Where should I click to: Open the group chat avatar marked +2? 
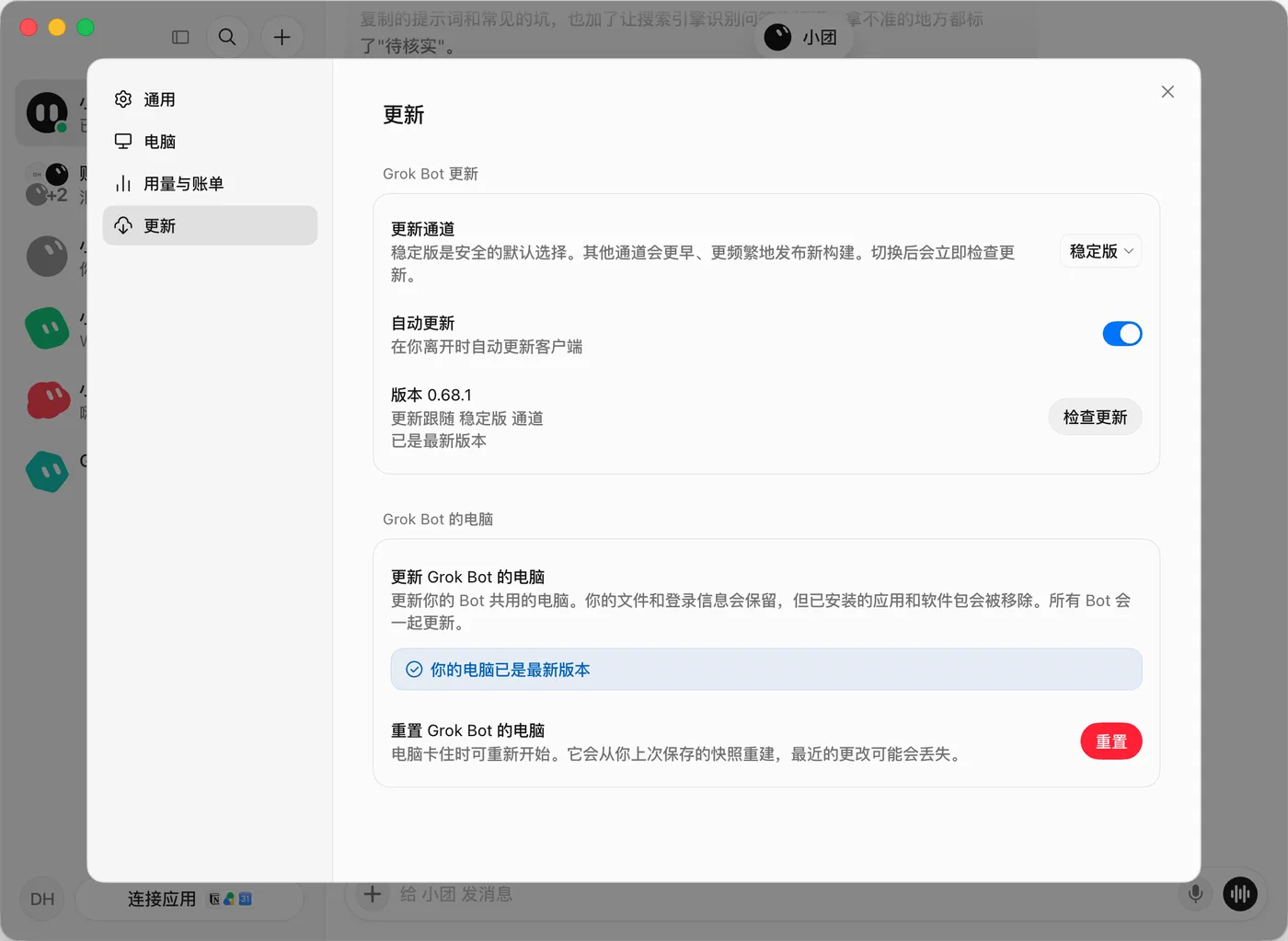coord(47,184)
